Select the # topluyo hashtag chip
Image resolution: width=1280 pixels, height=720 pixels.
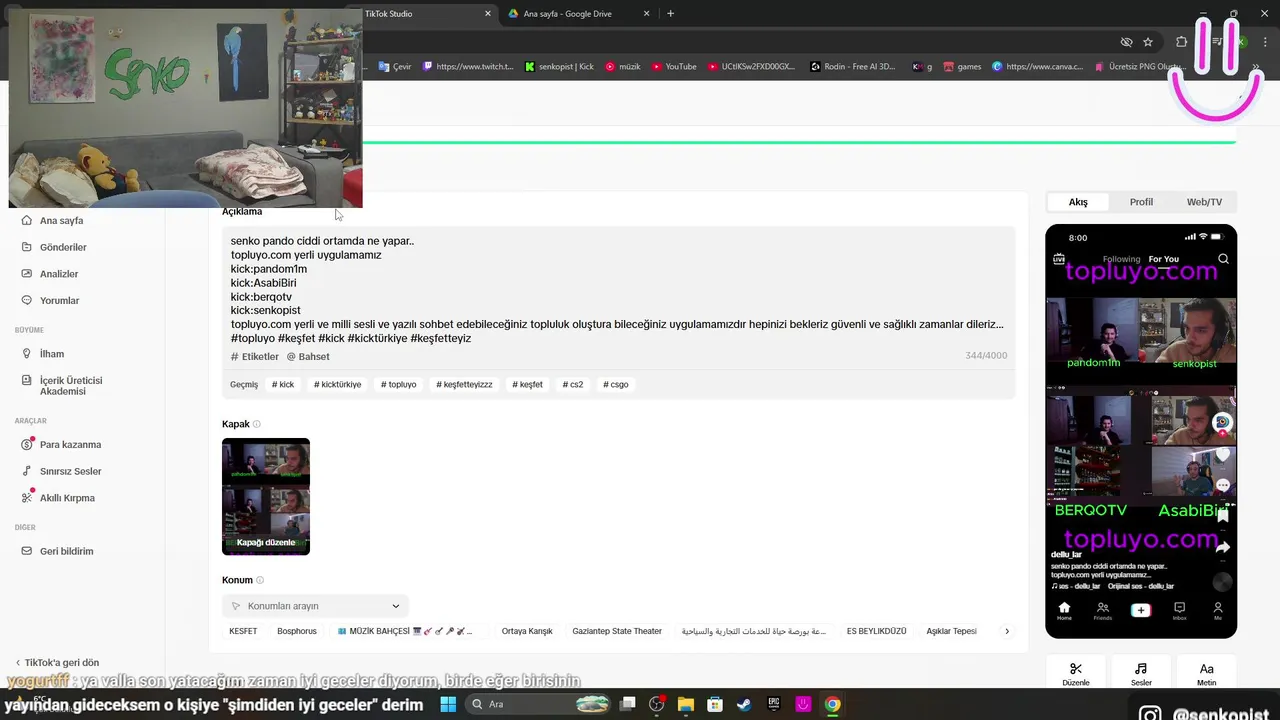(398, 385)
